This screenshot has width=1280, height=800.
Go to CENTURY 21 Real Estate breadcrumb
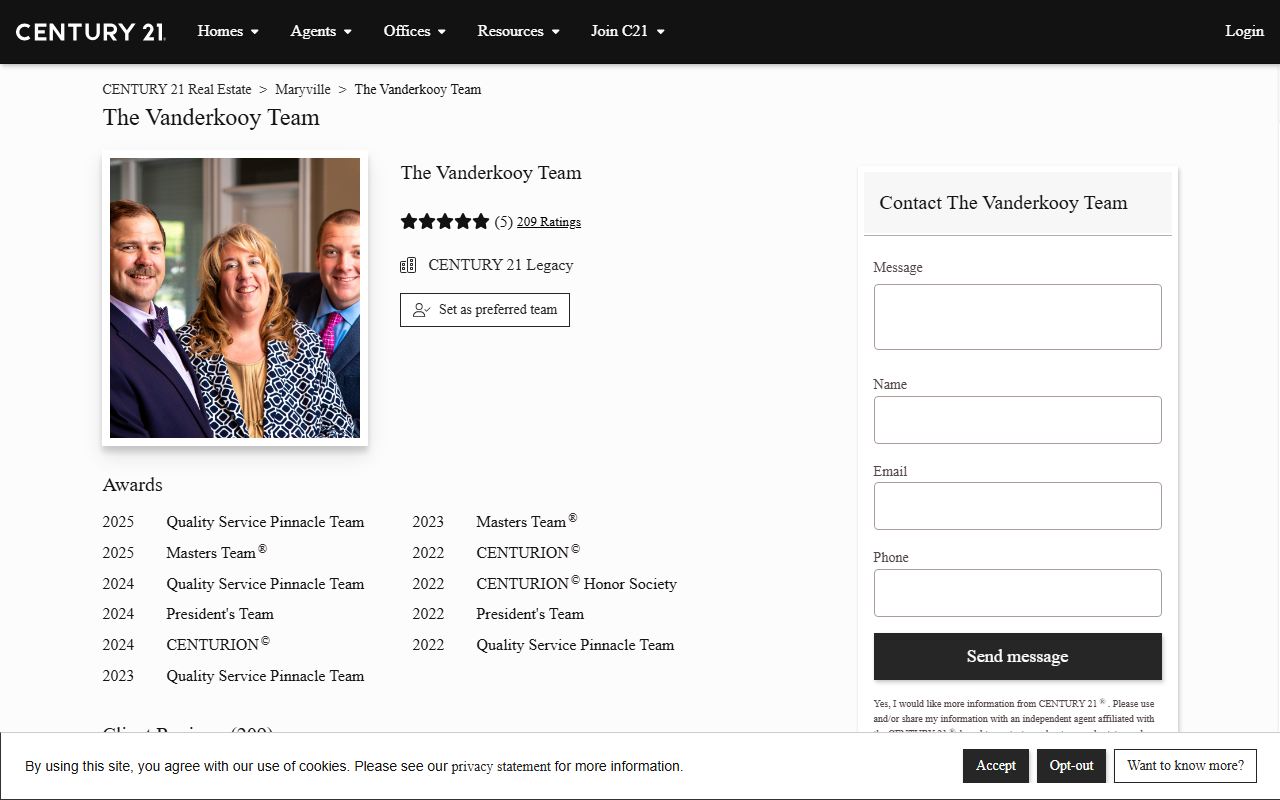point(177,89)
